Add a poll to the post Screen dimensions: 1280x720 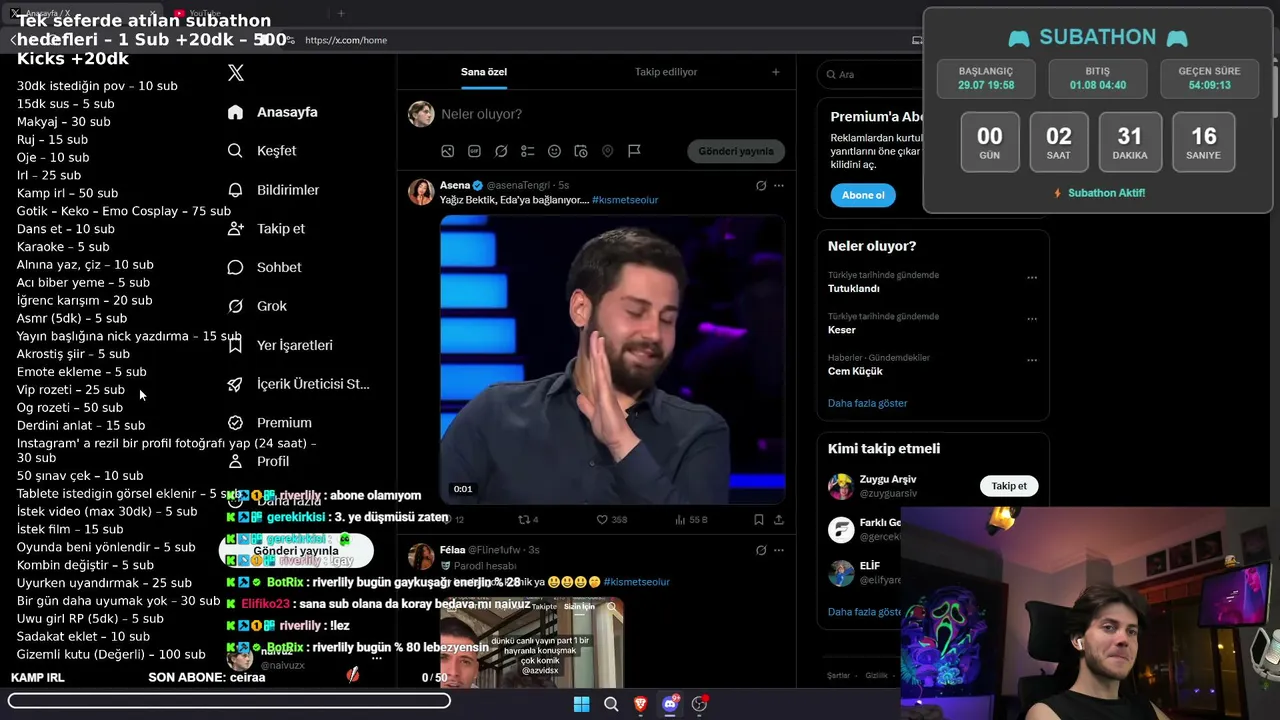coord(528,151)
